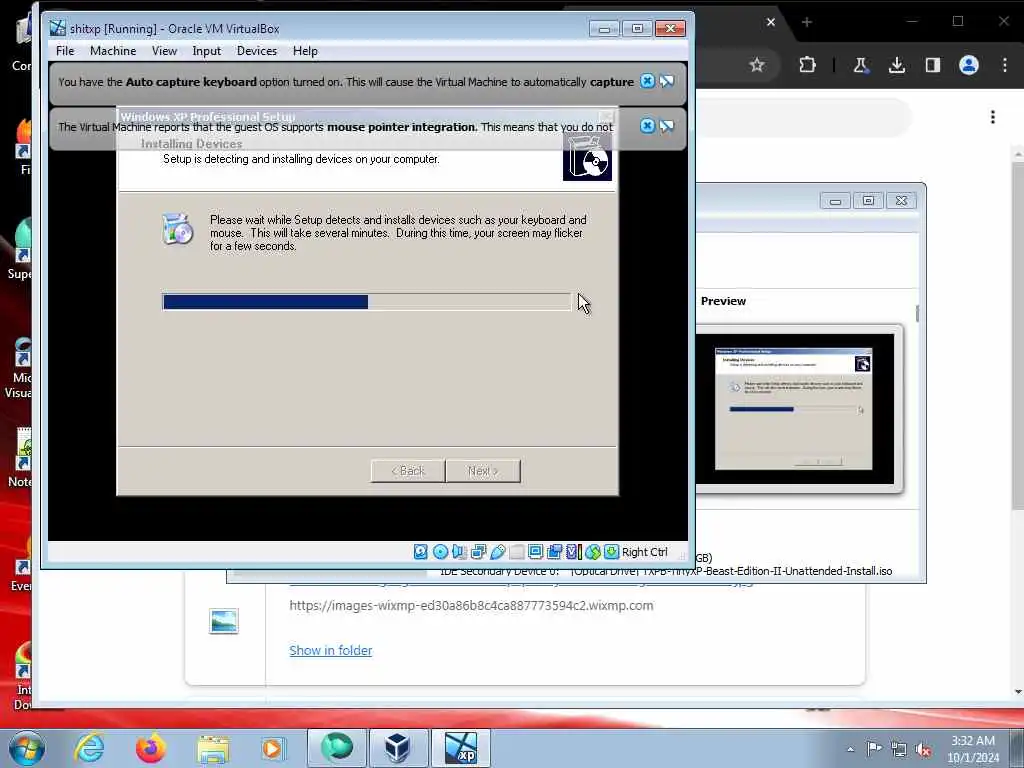Open a new Chrome tab

click(x=807, y=22)
